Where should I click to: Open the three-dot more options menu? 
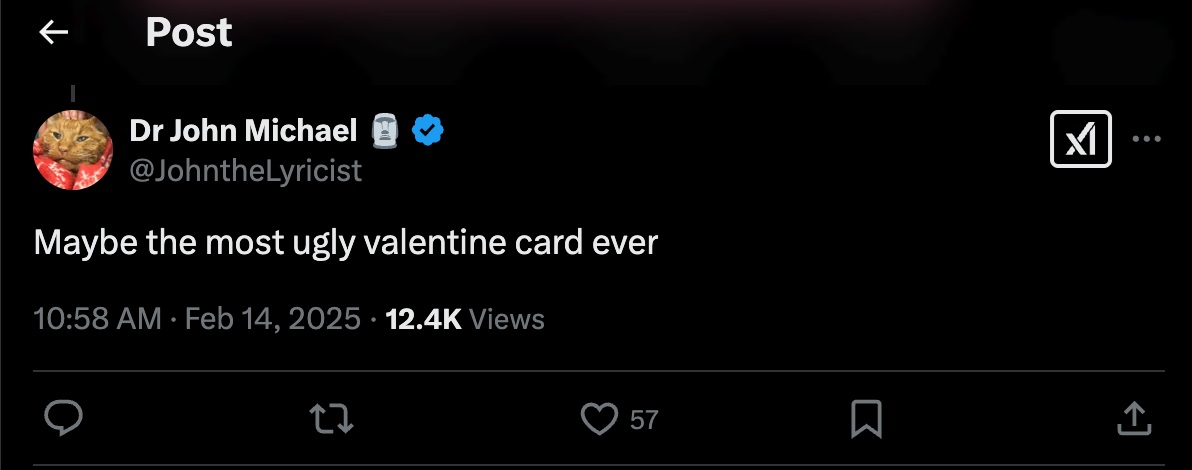[x=1146, y=139]
